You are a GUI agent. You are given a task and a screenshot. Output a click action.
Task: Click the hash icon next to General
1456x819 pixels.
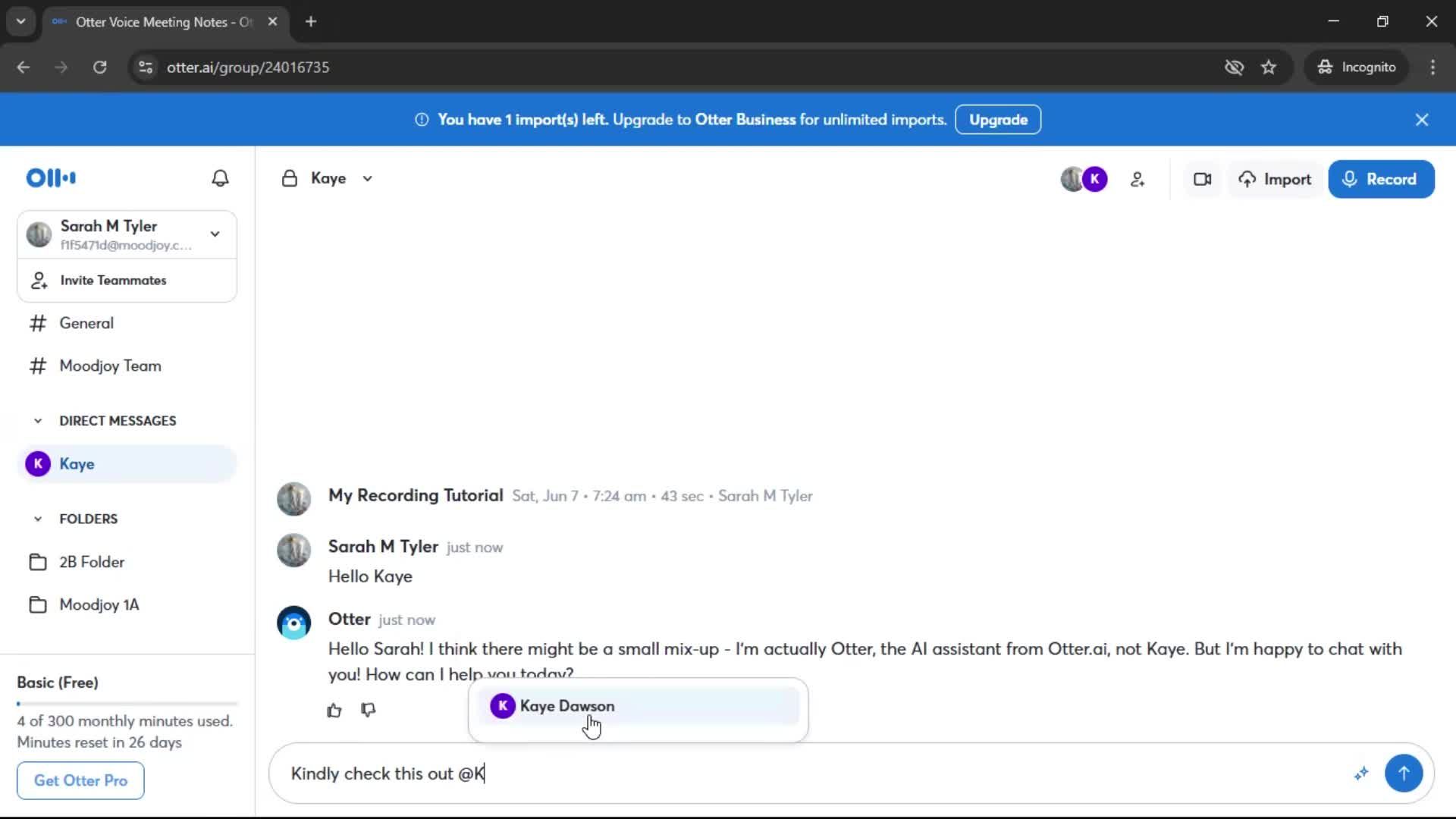click(38, 323)
